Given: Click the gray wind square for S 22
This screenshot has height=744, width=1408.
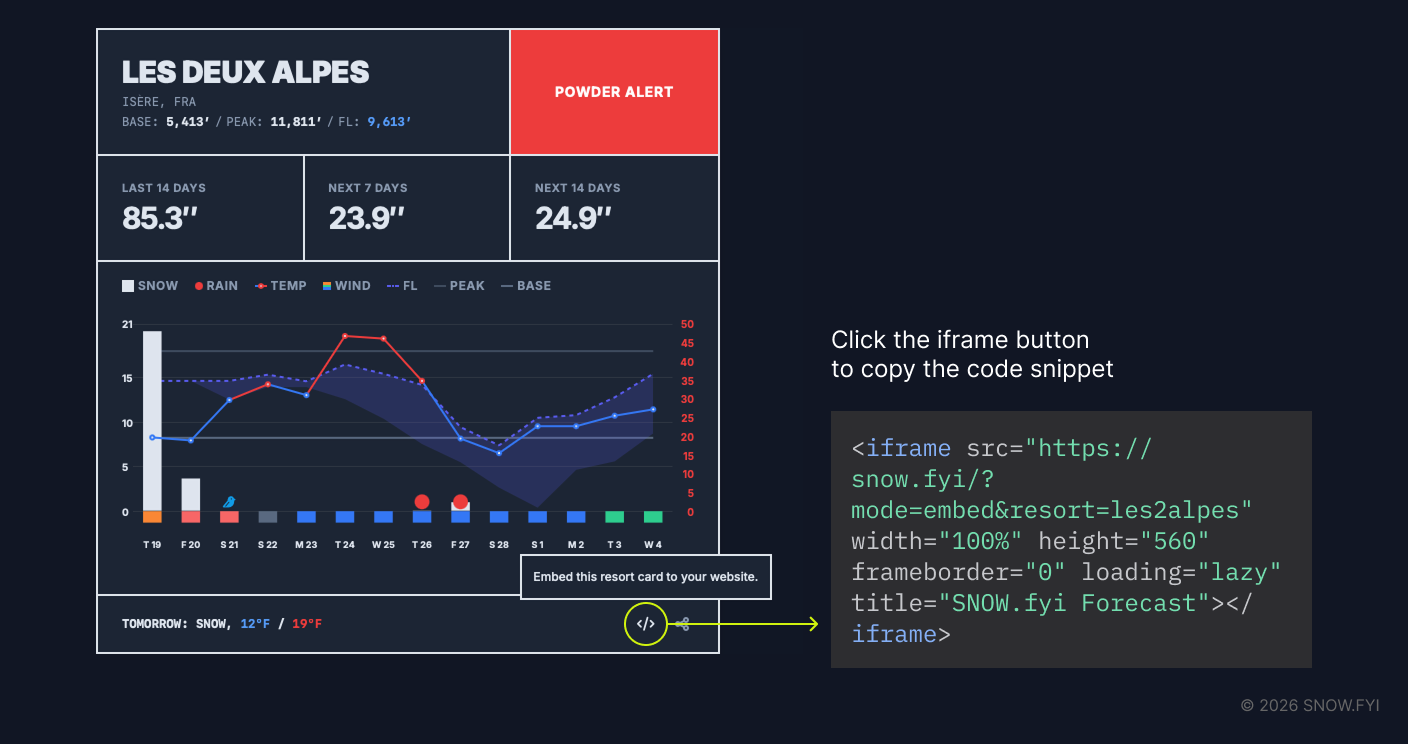Looking at the screenshot, I should (x=268, y=517).
